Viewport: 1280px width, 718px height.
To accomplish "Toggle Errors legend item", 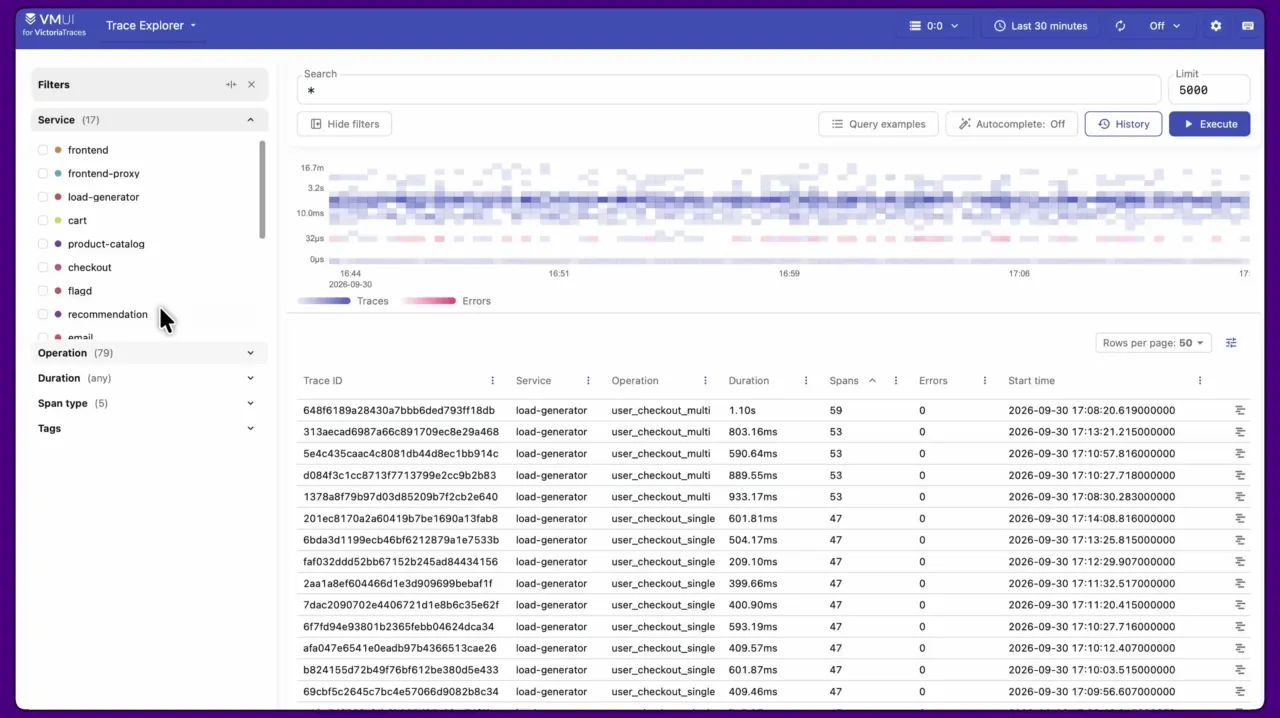I will coord(447,301).
